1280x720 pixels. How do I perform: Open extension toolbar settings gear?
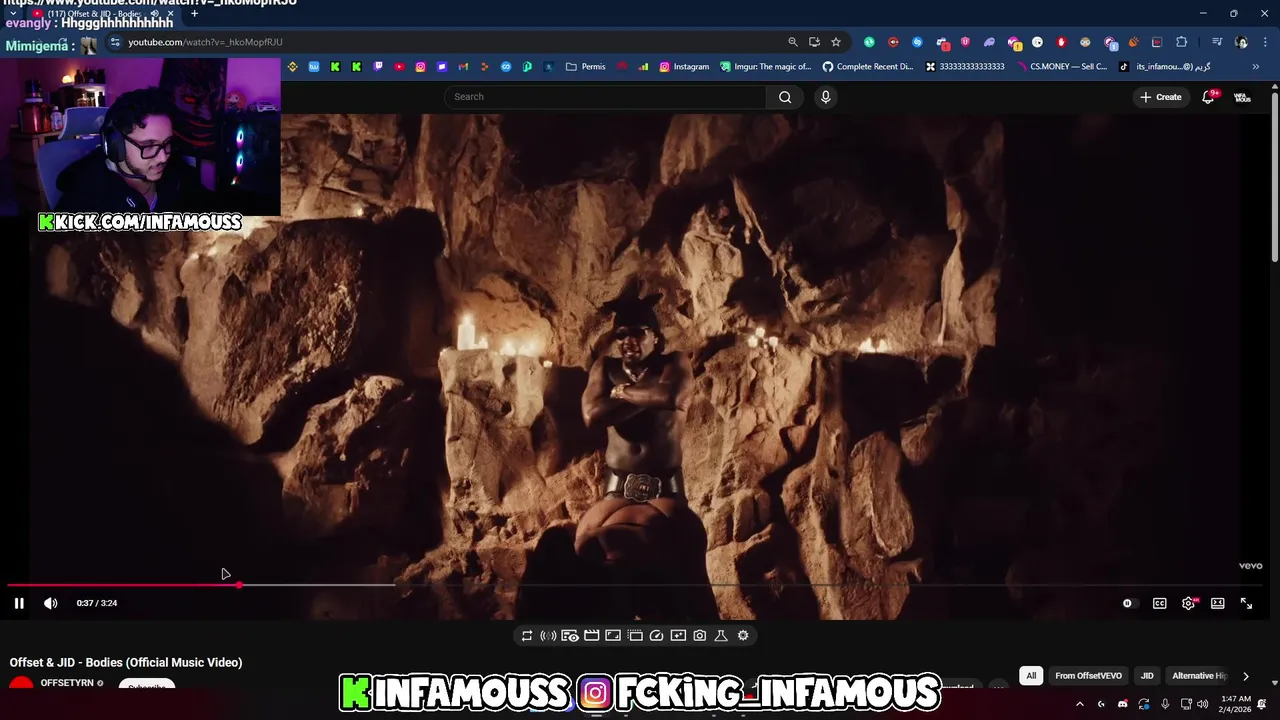coord(743,635)
